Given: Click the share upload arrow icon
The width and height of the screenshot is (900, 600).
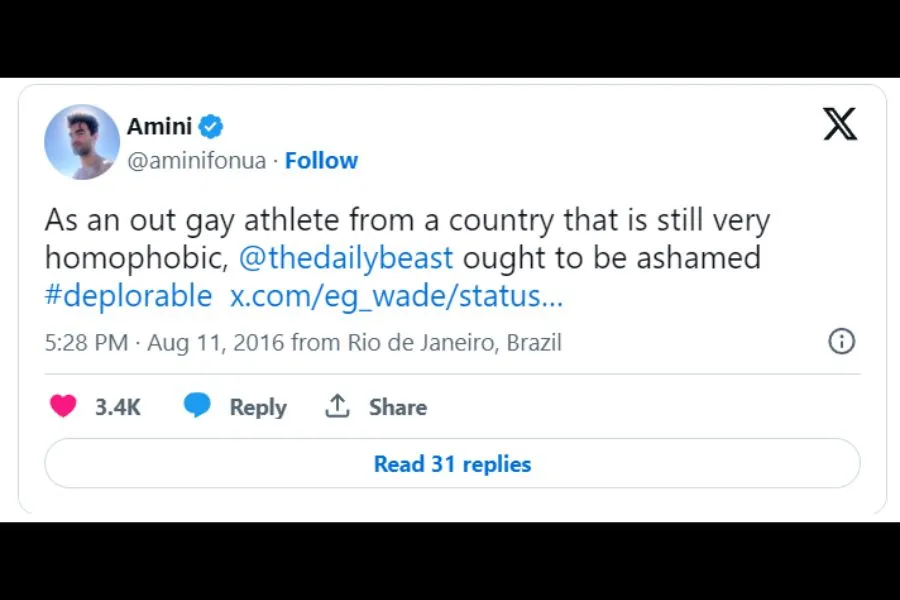Looking at the screenshot, I should pyautogui.click(x=337, y=406).
